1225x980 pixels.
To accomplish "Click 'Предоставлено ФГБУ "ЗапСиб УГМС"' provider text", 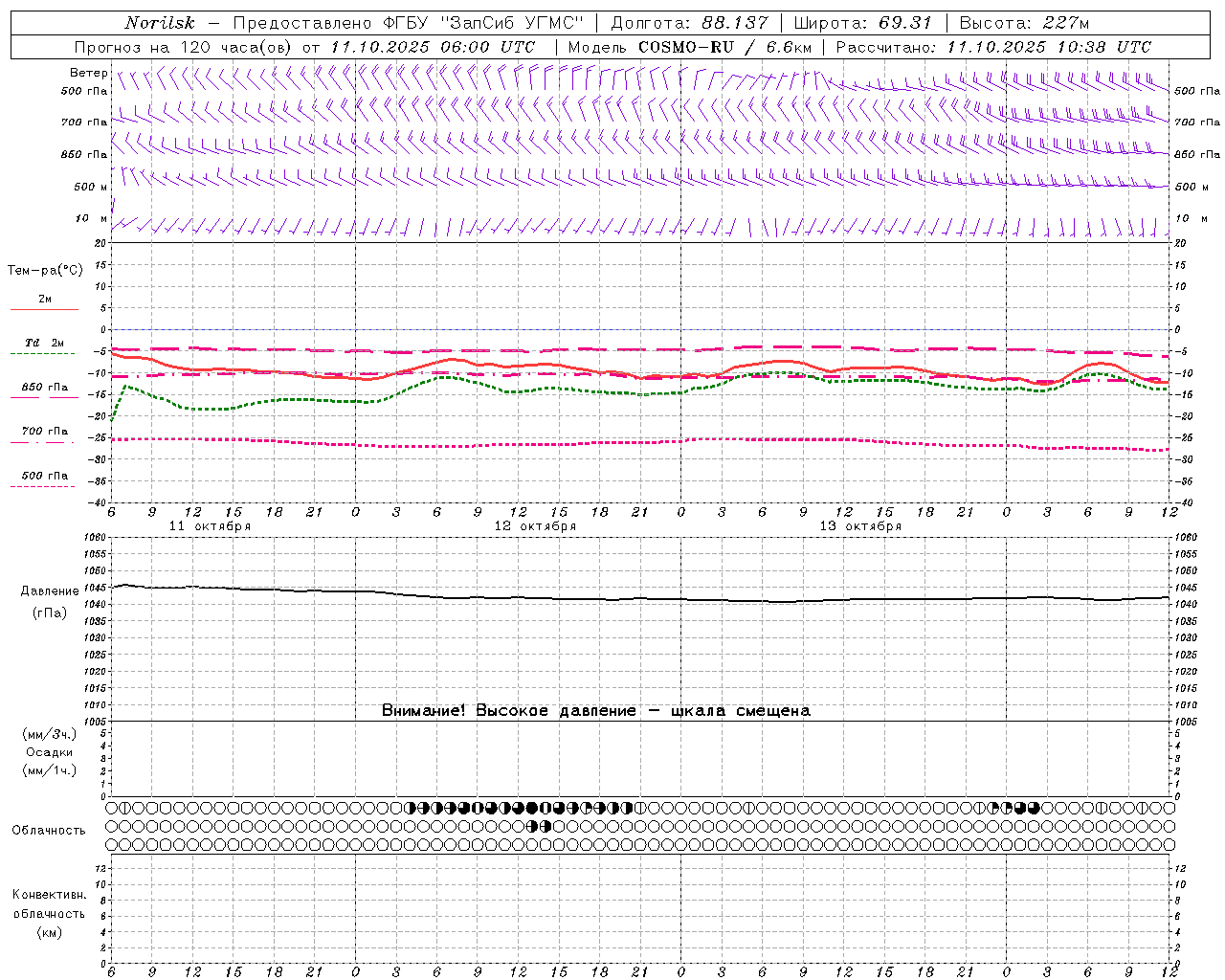I will point(409,23).
